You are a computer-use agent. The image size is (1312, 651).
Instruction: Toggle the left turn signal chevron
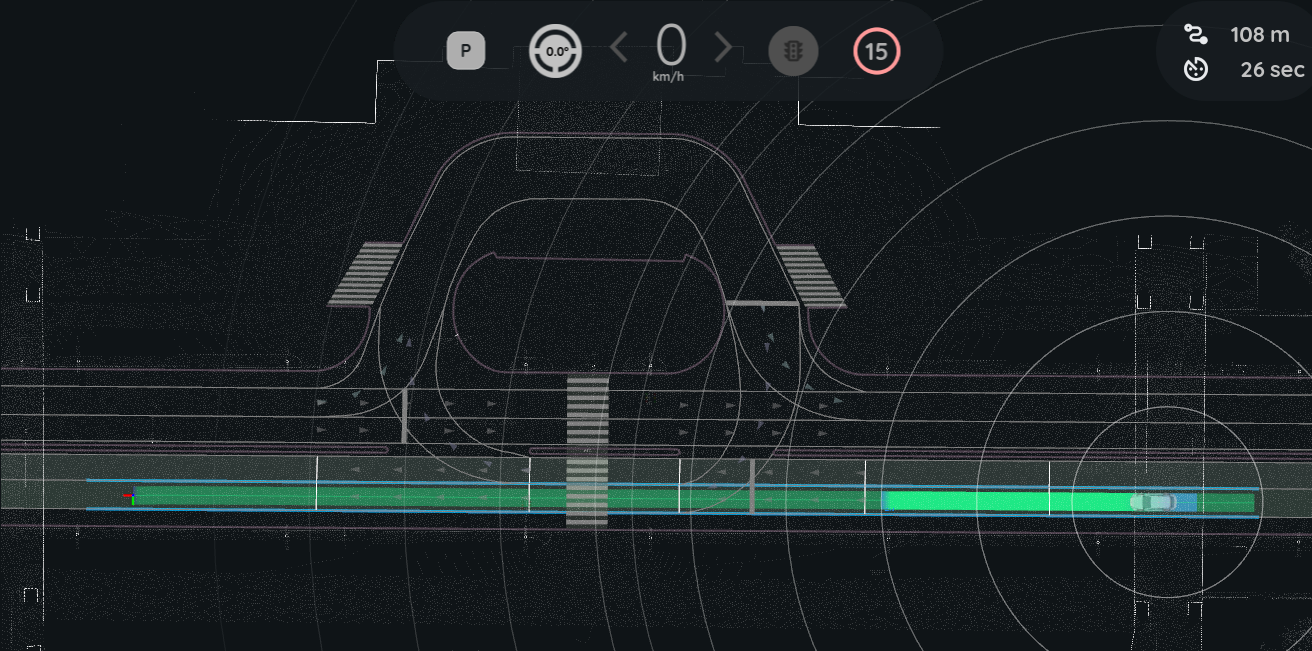coord(620,47)
